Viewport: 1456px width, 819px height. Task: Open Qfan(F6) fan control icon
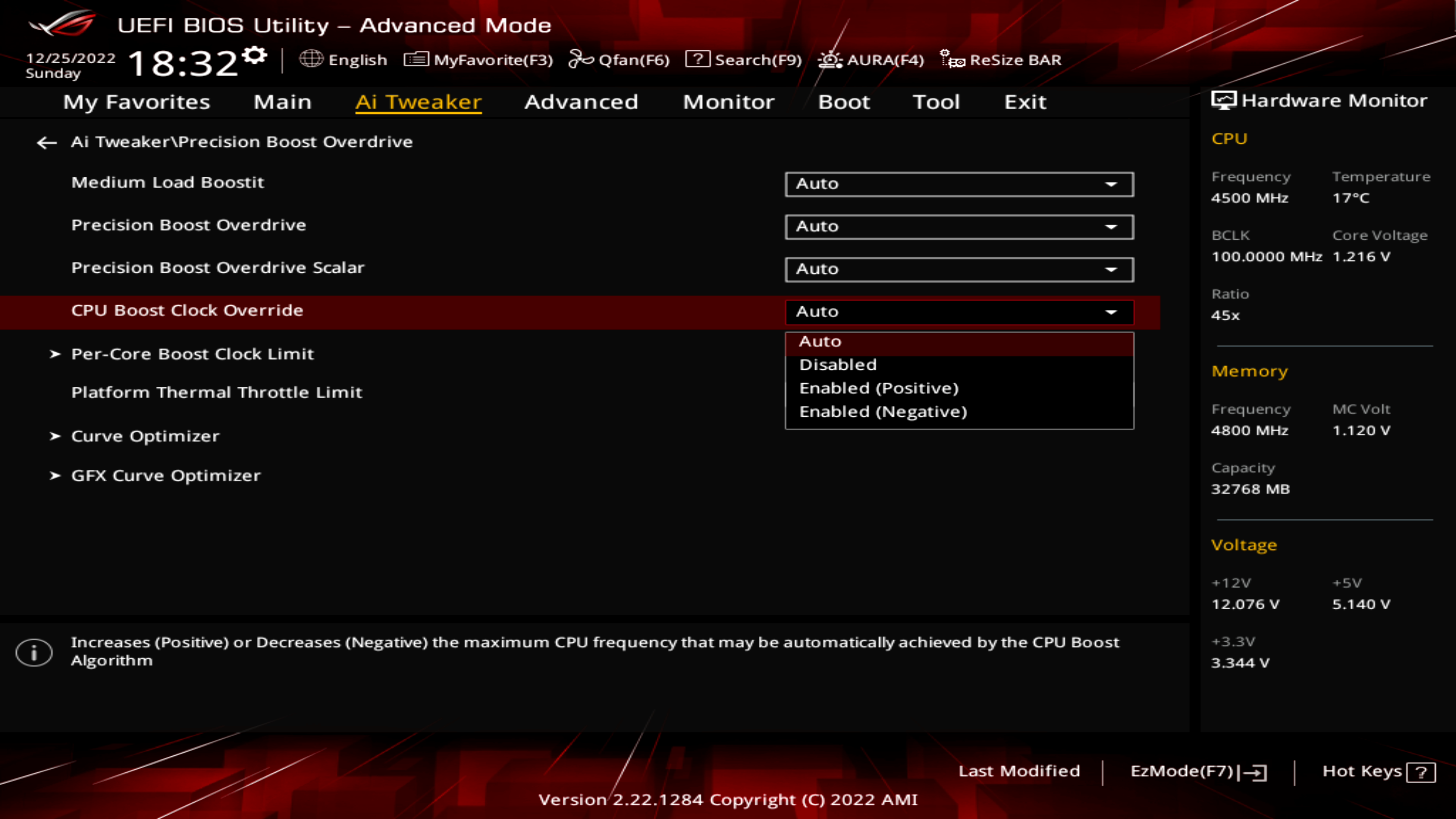pos(581,59)
